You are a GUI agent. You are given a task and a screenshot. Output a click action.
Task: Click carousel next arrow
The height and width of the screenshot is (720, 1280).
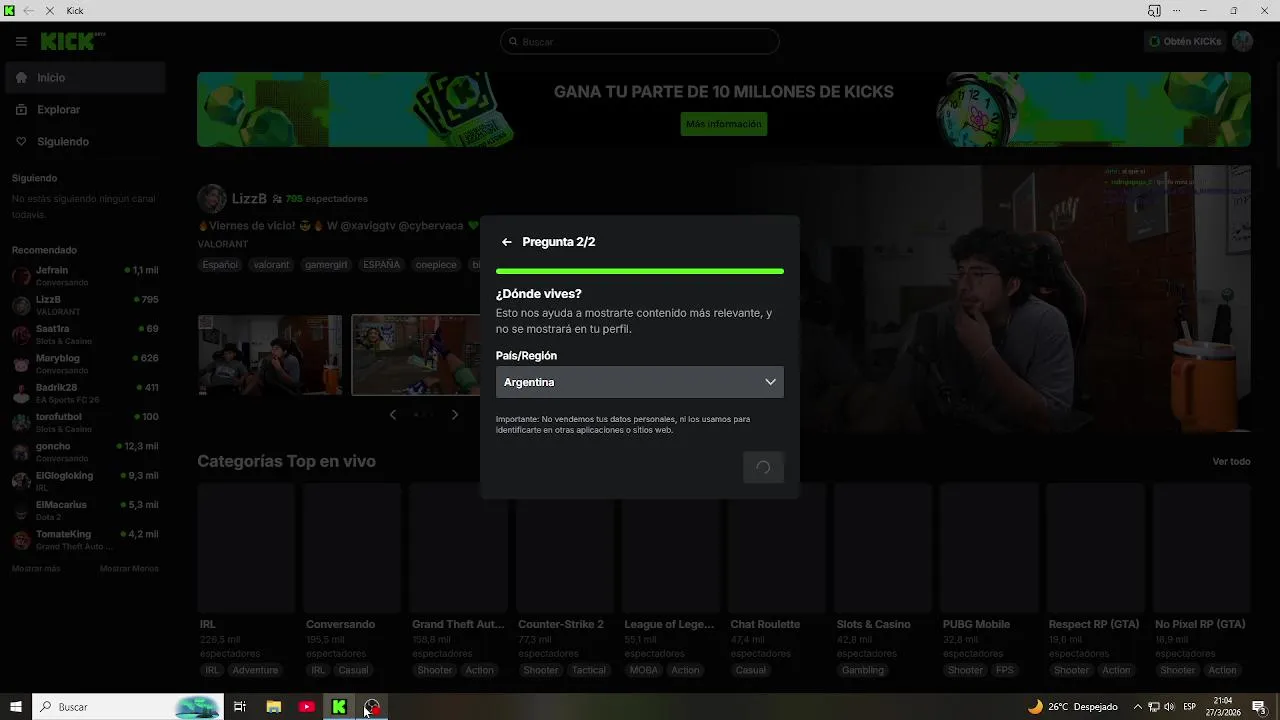pos(455,414)
